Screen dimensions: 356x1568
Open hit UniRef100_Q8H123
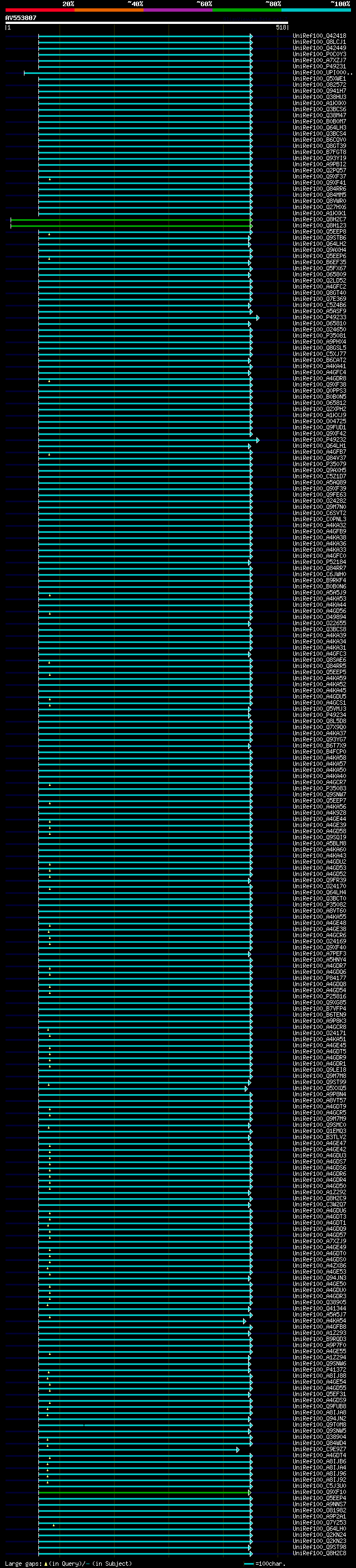[x=319, y=225]
